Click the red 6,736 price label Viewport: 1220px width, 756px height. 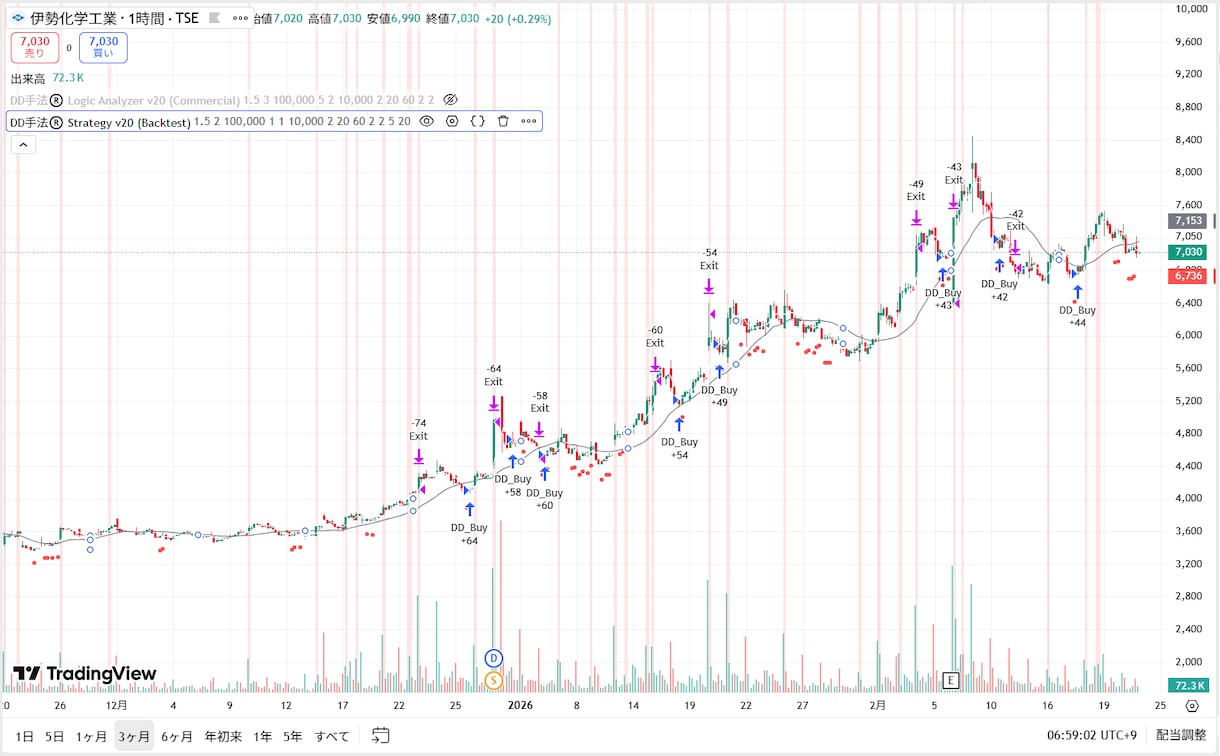(x=1187, y=276)
